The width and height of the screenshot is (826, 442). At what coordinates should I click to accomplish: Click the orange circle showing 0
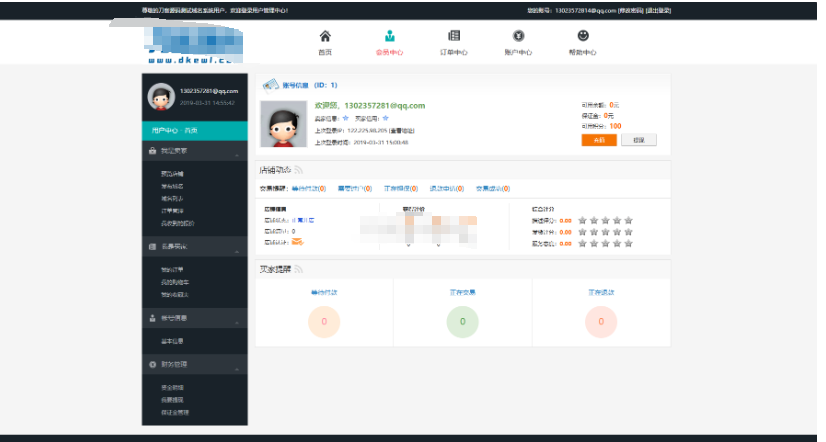coord(324,322)
